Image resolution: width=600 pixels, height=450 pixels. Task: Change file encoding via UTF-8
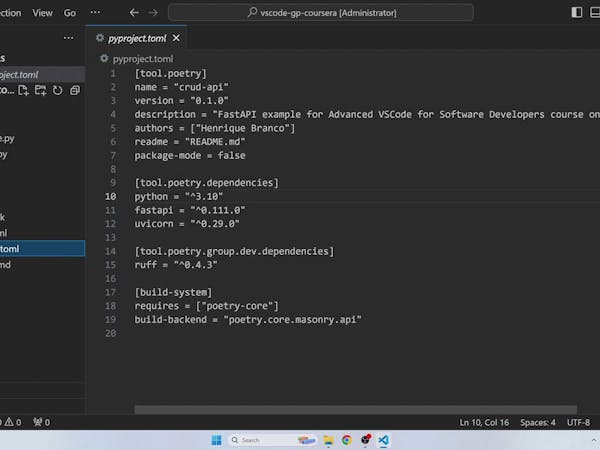578,422
